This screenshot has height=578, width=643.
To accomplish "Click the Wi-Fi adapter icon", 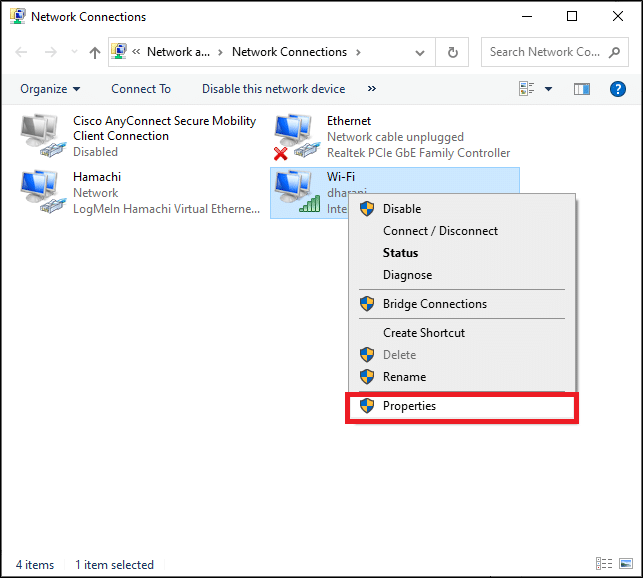I will (296, 192).
